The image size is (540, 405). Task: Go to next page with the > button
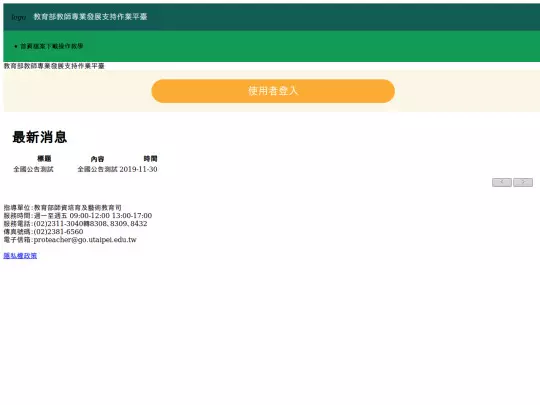523,182
